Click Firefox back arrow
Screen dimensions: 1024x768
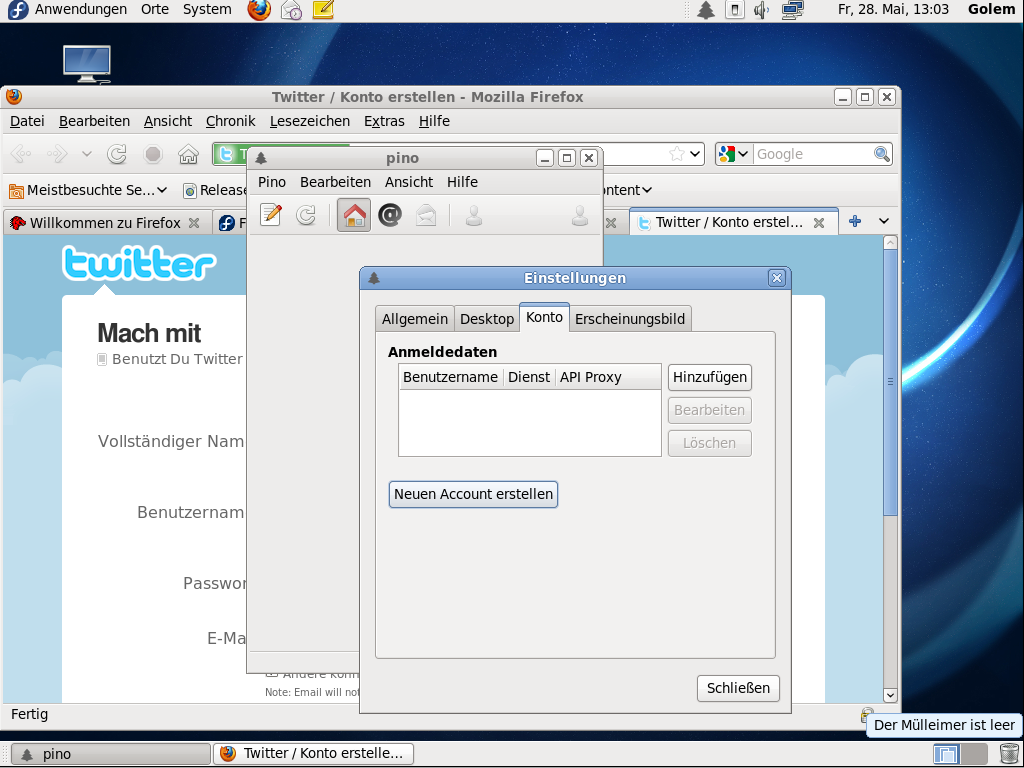(x=21, y=154)
